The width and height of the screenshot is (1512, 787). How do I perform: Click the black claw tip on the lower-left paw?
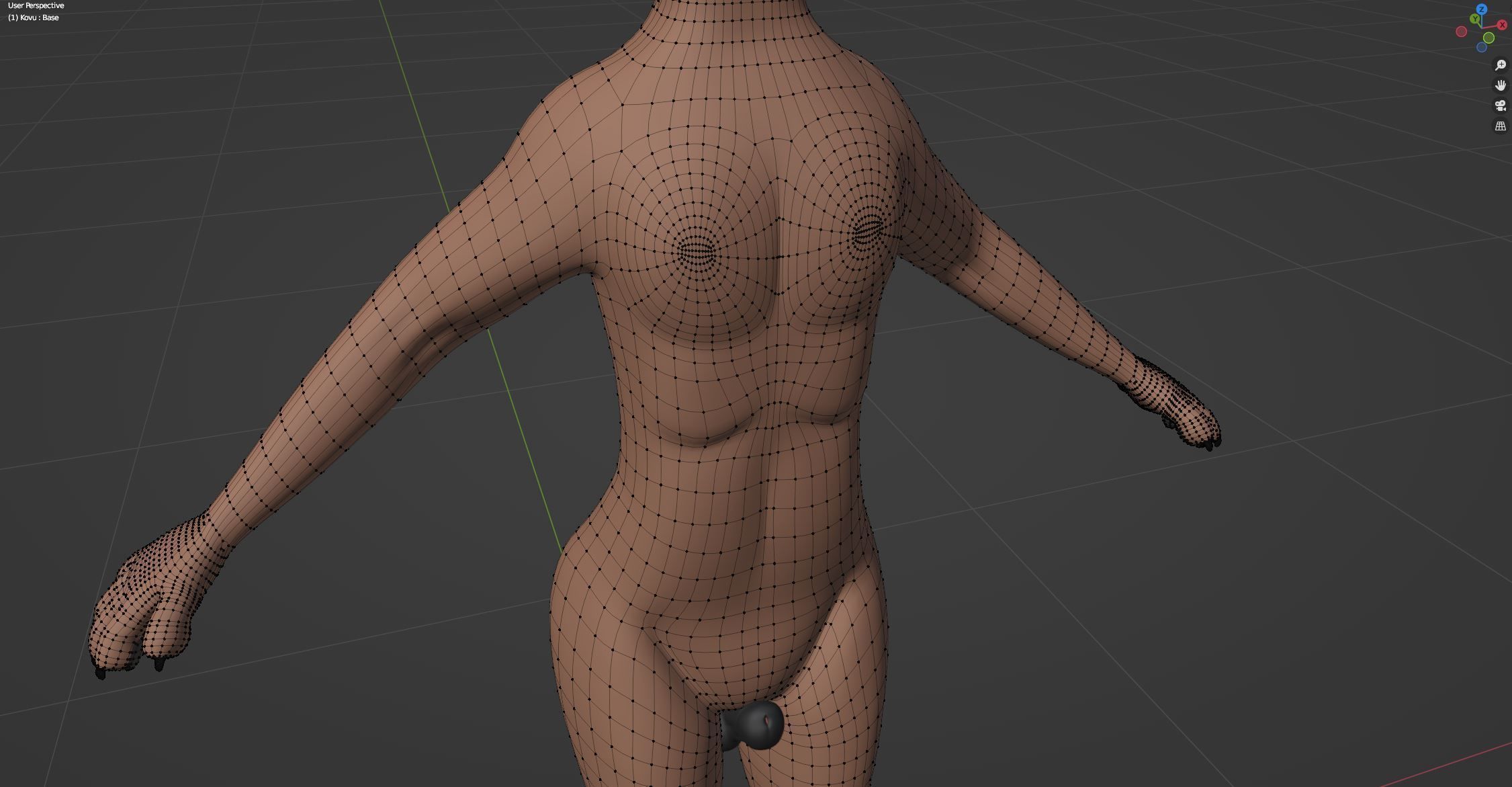click(101, 673)
